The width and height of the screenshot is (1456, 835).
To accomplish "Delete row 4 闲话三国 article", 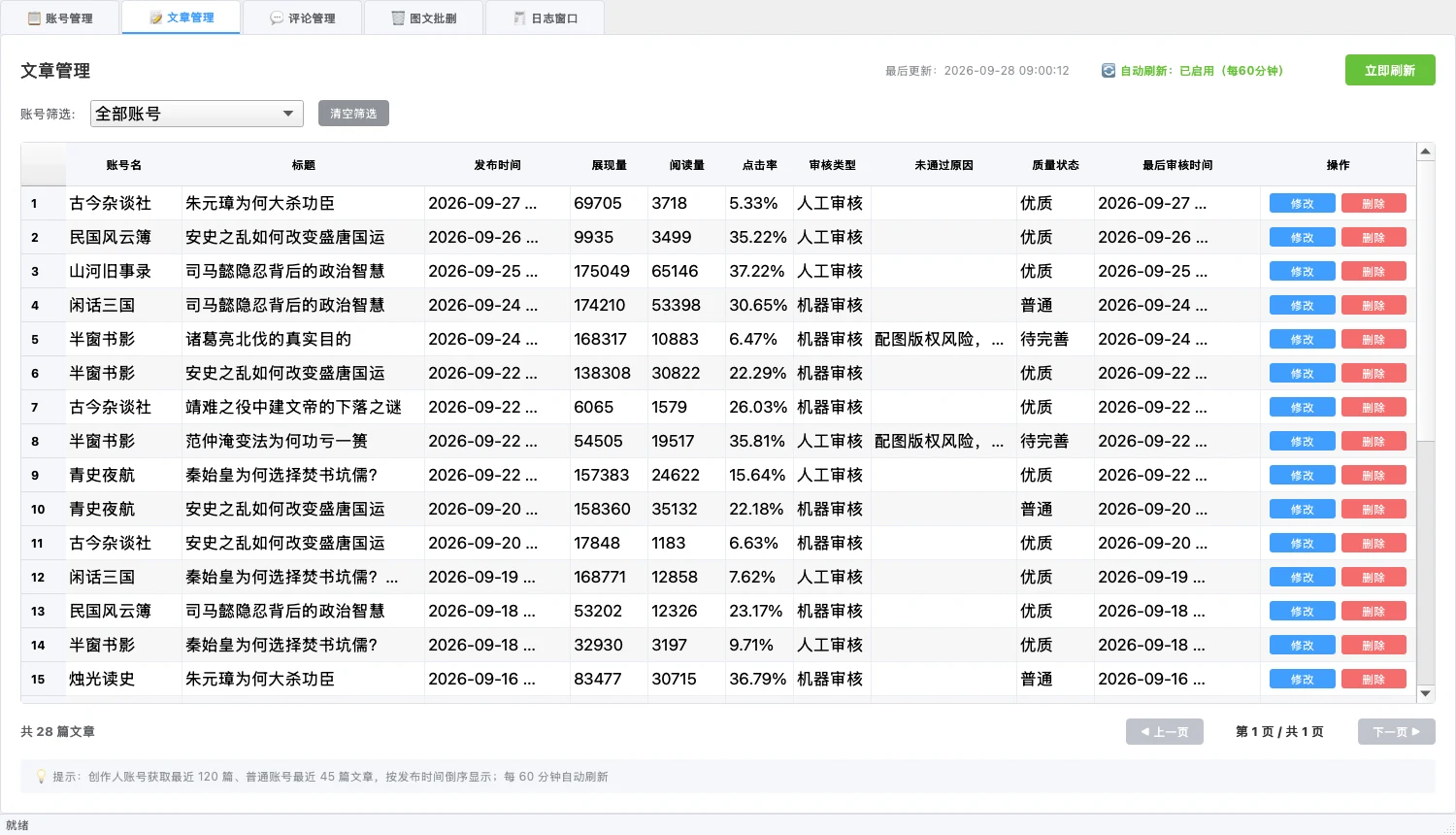I will pos(1373,306).
